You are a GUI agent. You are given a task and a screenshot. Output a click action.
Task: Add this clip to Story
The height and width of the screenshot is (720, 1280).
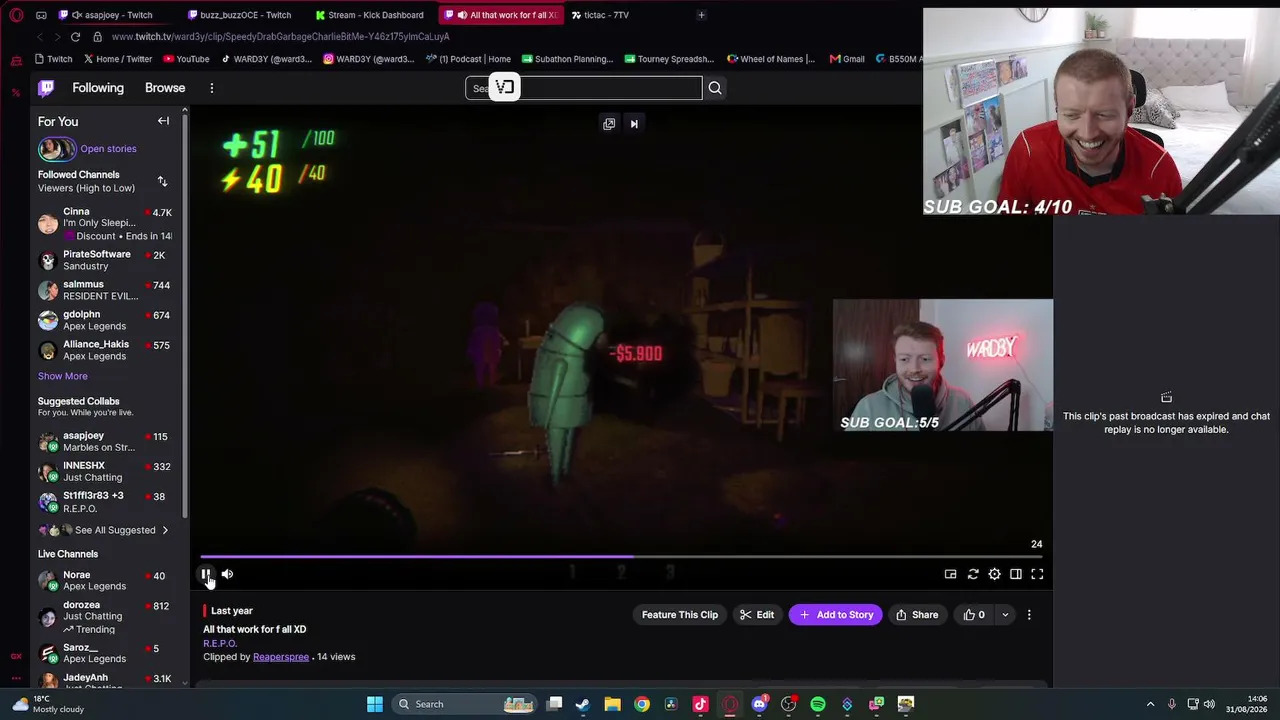pos(836,615)
